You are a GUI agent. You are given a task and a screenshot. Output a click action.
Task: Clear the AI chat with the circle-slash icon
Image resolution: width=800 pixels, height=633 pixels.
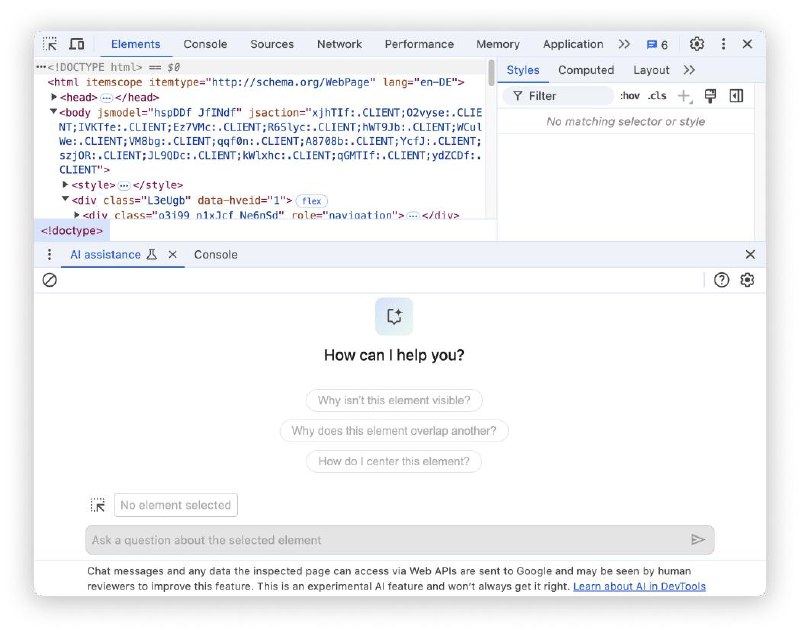click(x=49, y=280)
